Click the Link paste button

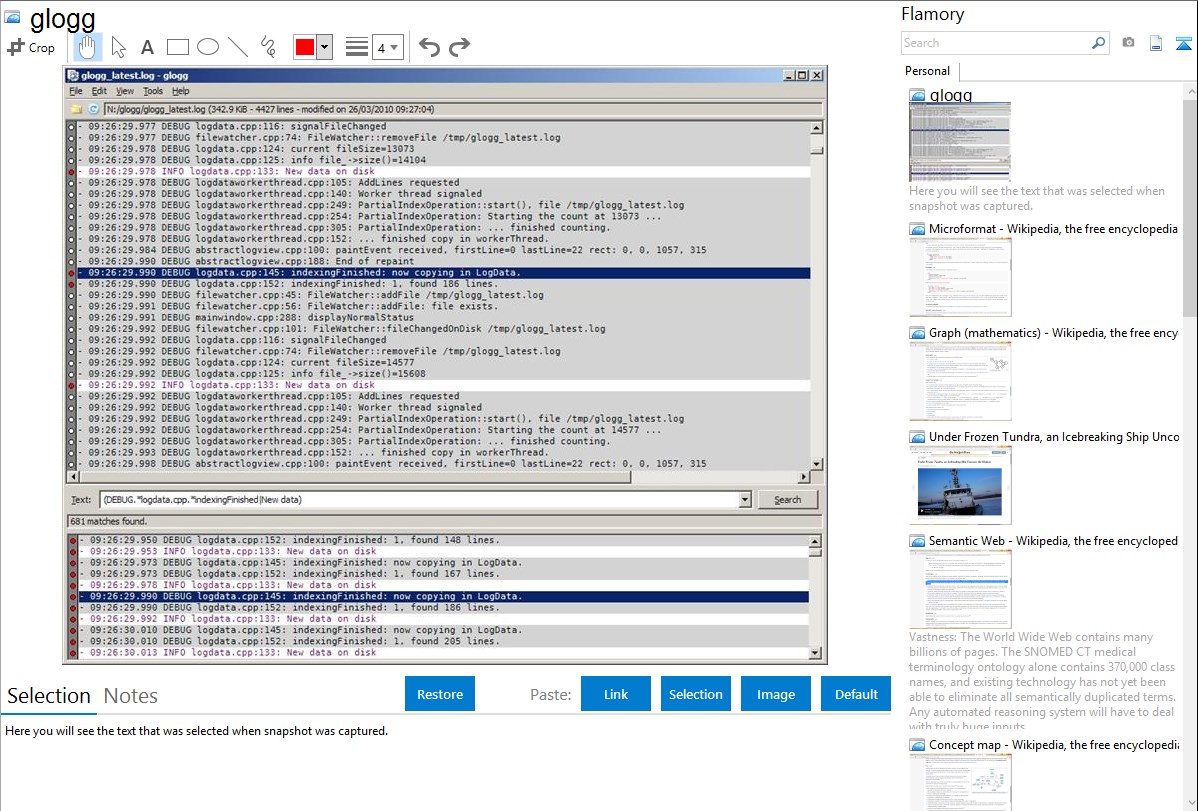[616, 694]
